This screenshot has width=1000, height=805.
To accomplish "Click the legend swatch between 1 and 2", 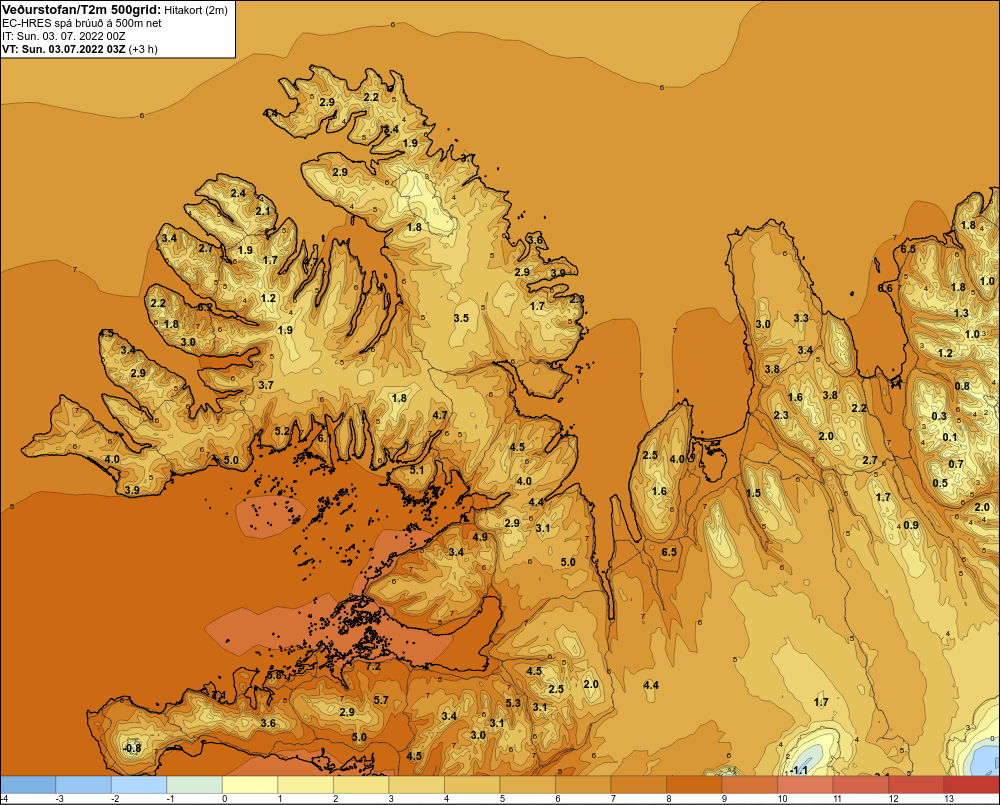I will (305, 784).
